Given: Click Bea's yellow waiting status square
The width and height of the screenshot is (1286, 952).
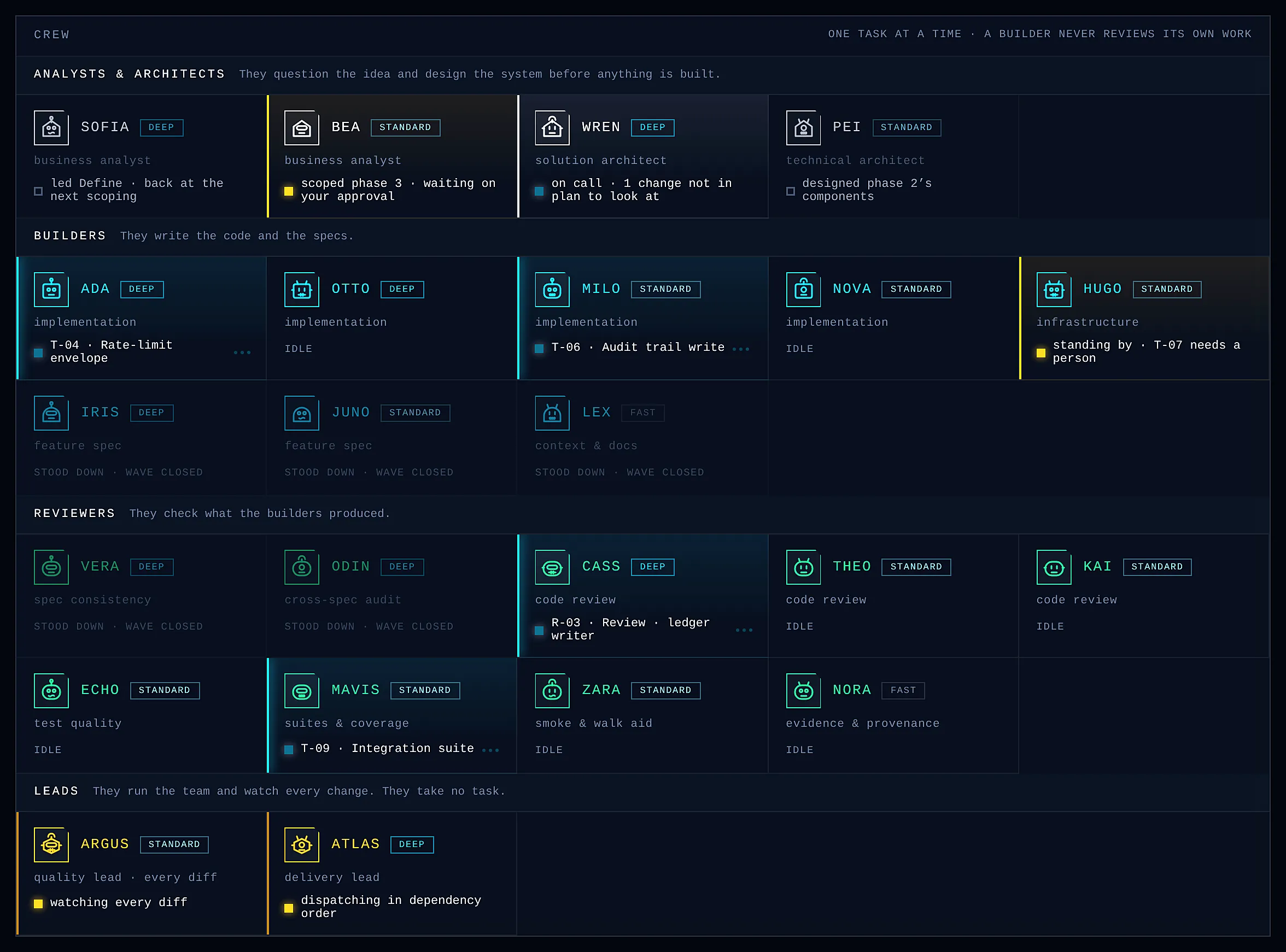Looking at the screenshot, I should point(289,191).
